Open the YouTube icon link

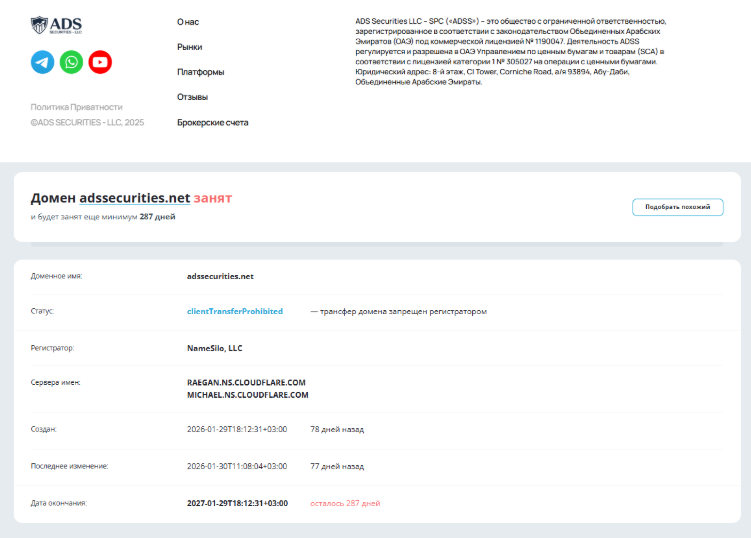[100, 62]
